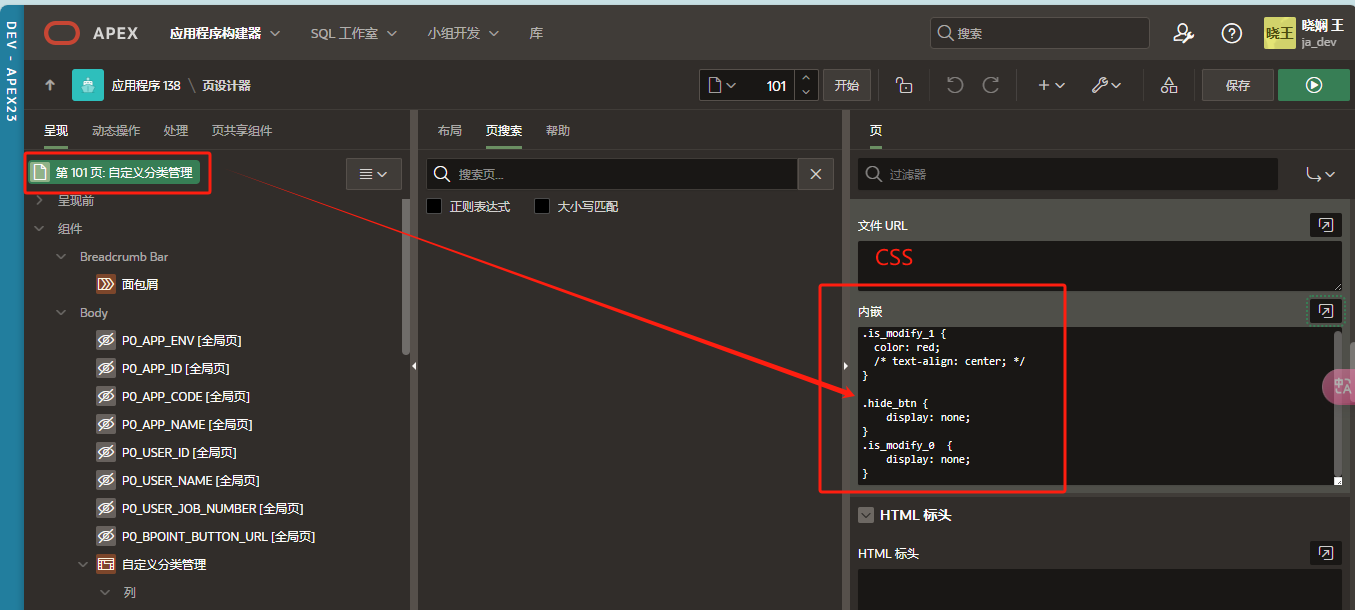The height and width of the screenshot is (610, 1355).
Task: Collapse the left pane splitter arrow
Action: tap(414, 367)
